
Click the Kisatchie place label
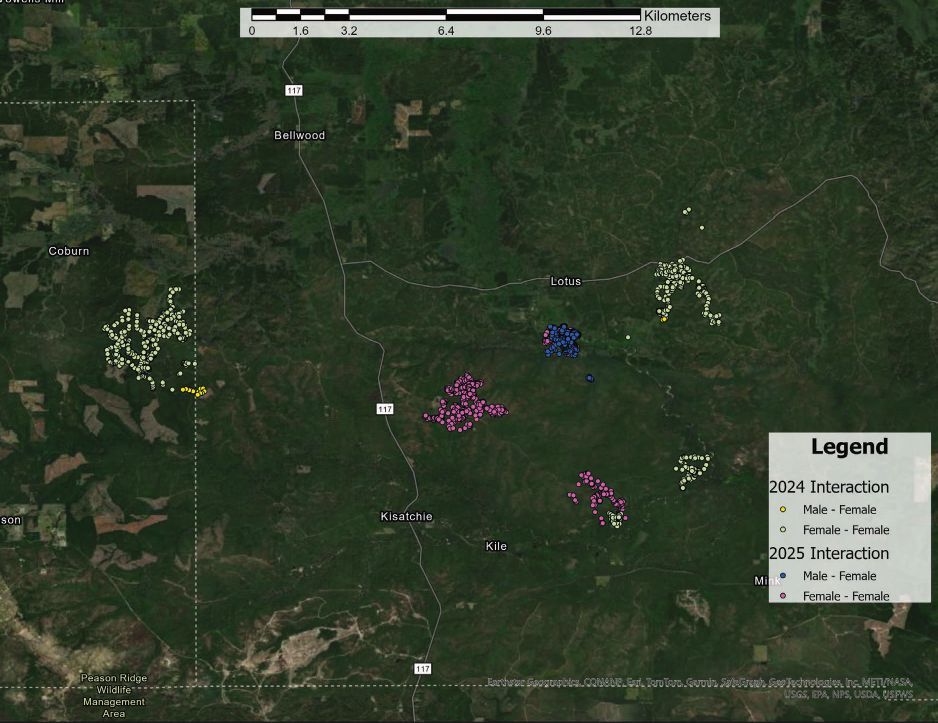(x=406, y=516)
